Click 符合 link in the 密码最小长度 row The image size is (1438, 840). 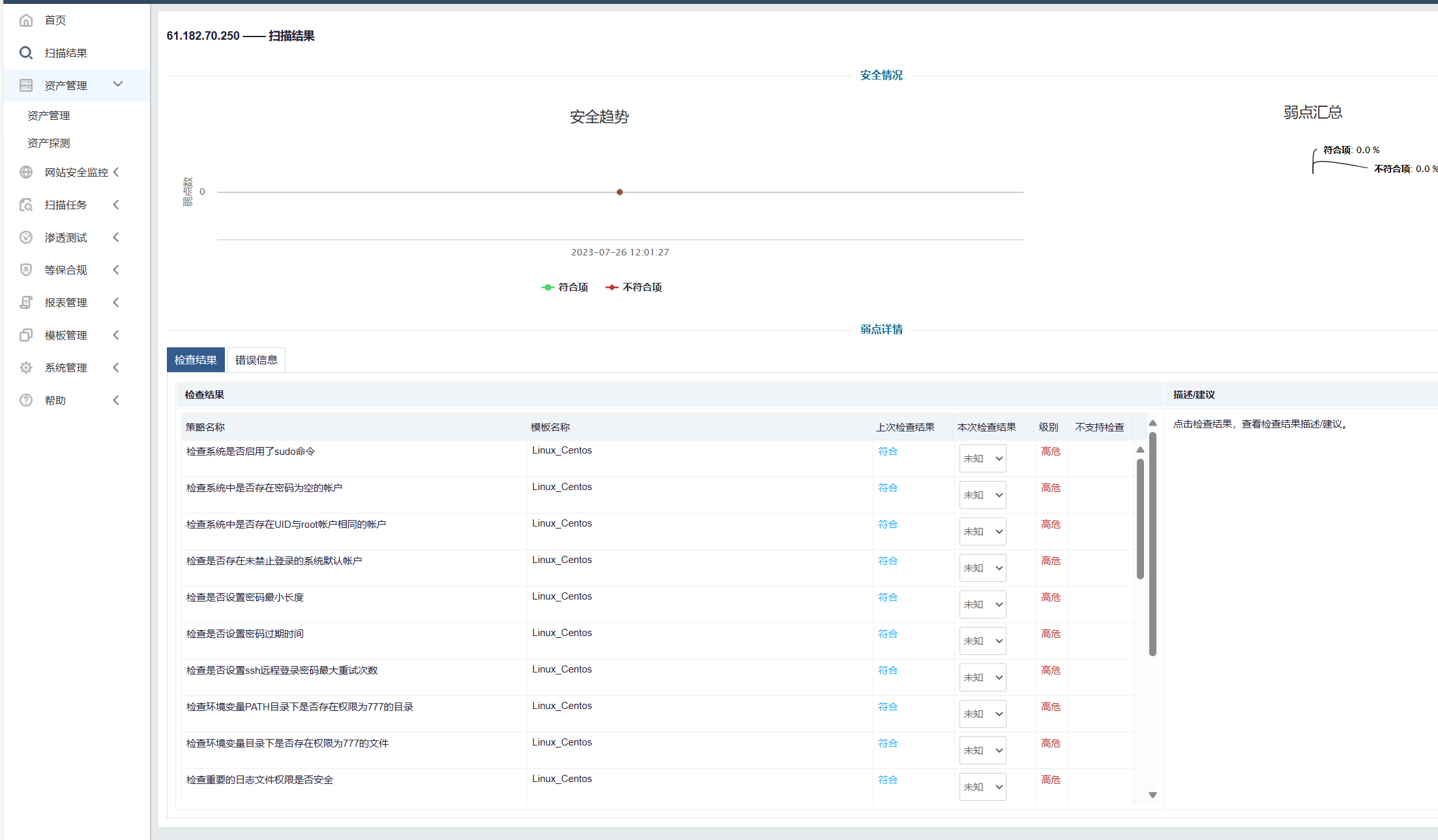(888, 597)
